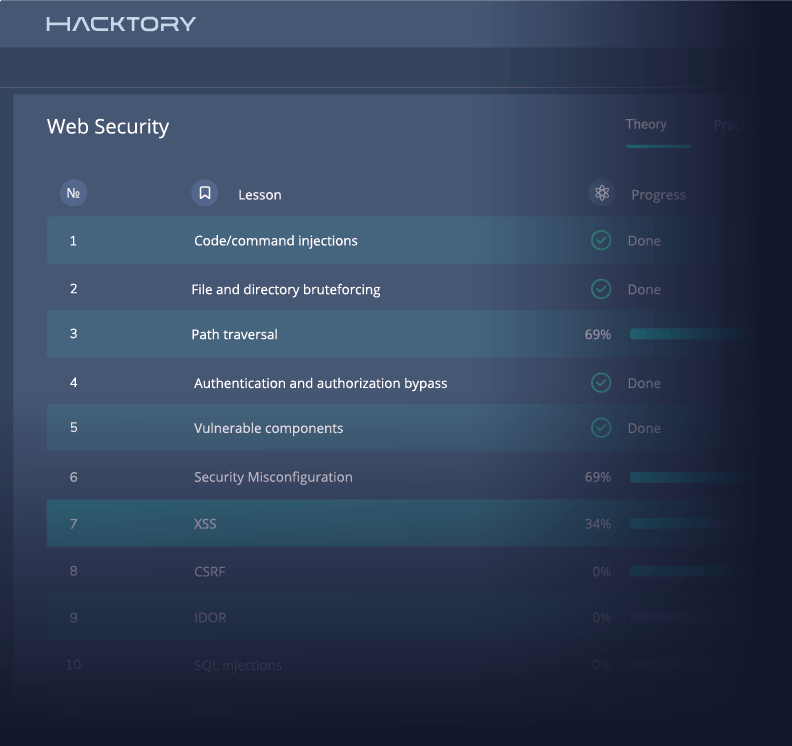Click row number 4
Viewport: 792px width, 746px height.
(x=73, y=382)
